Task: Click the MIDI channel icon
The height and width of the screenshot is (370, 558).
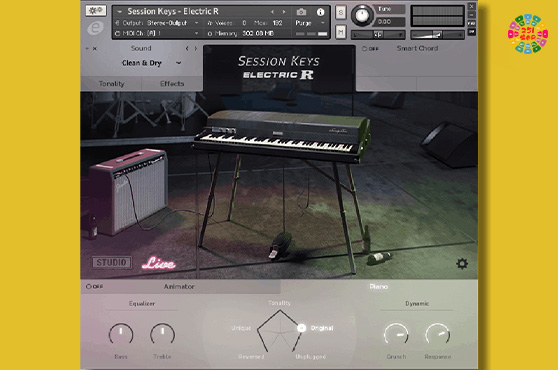Action: click(117, 33)
